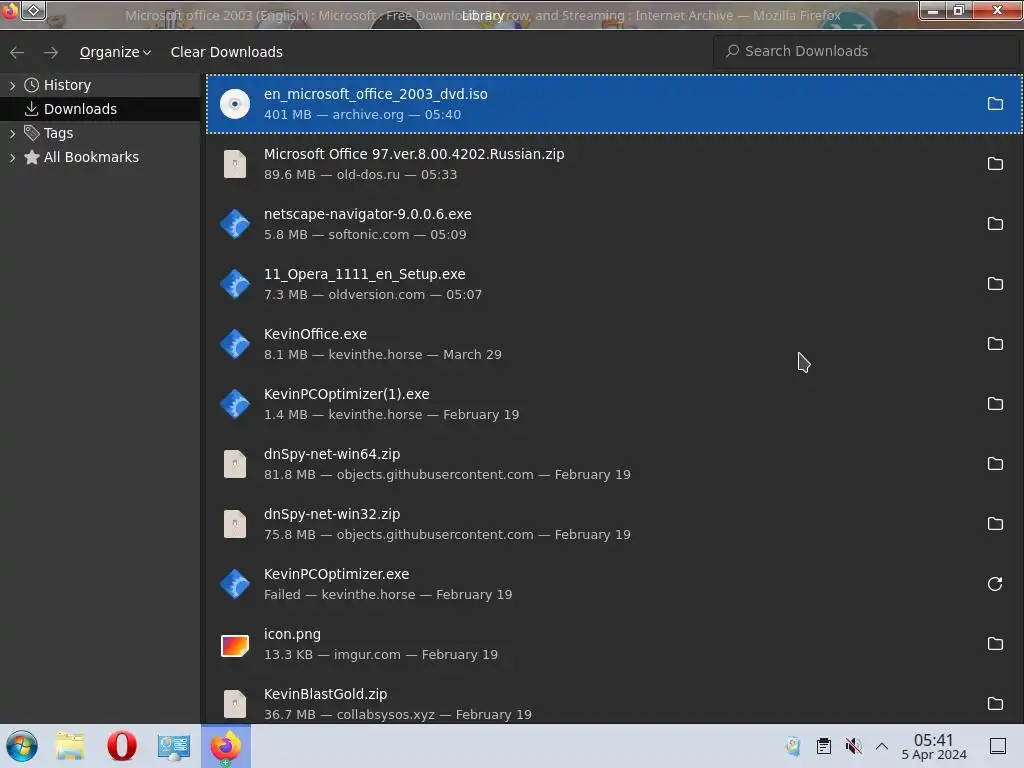
Task: Select the dnSpy-net-win64.zip entry
Action: coord(614,464)
